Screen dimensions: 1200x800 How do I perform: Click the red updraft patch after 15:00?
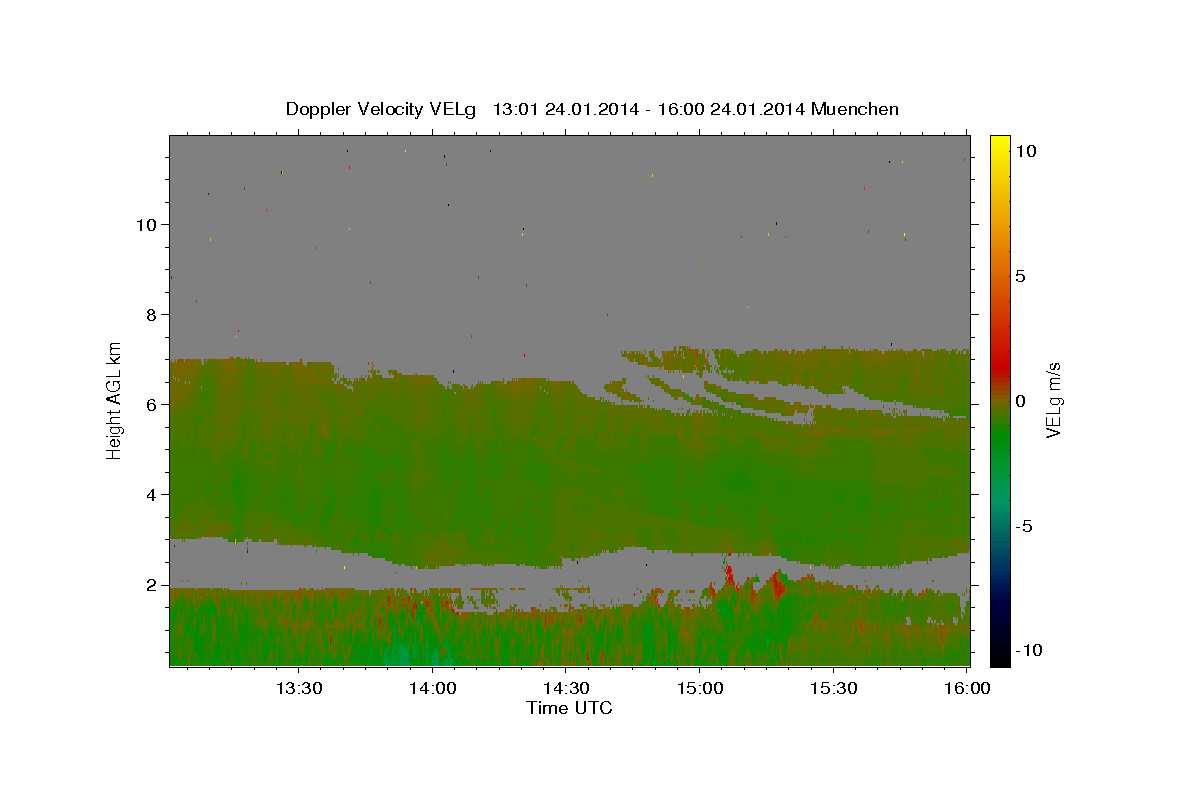(729, 575)
